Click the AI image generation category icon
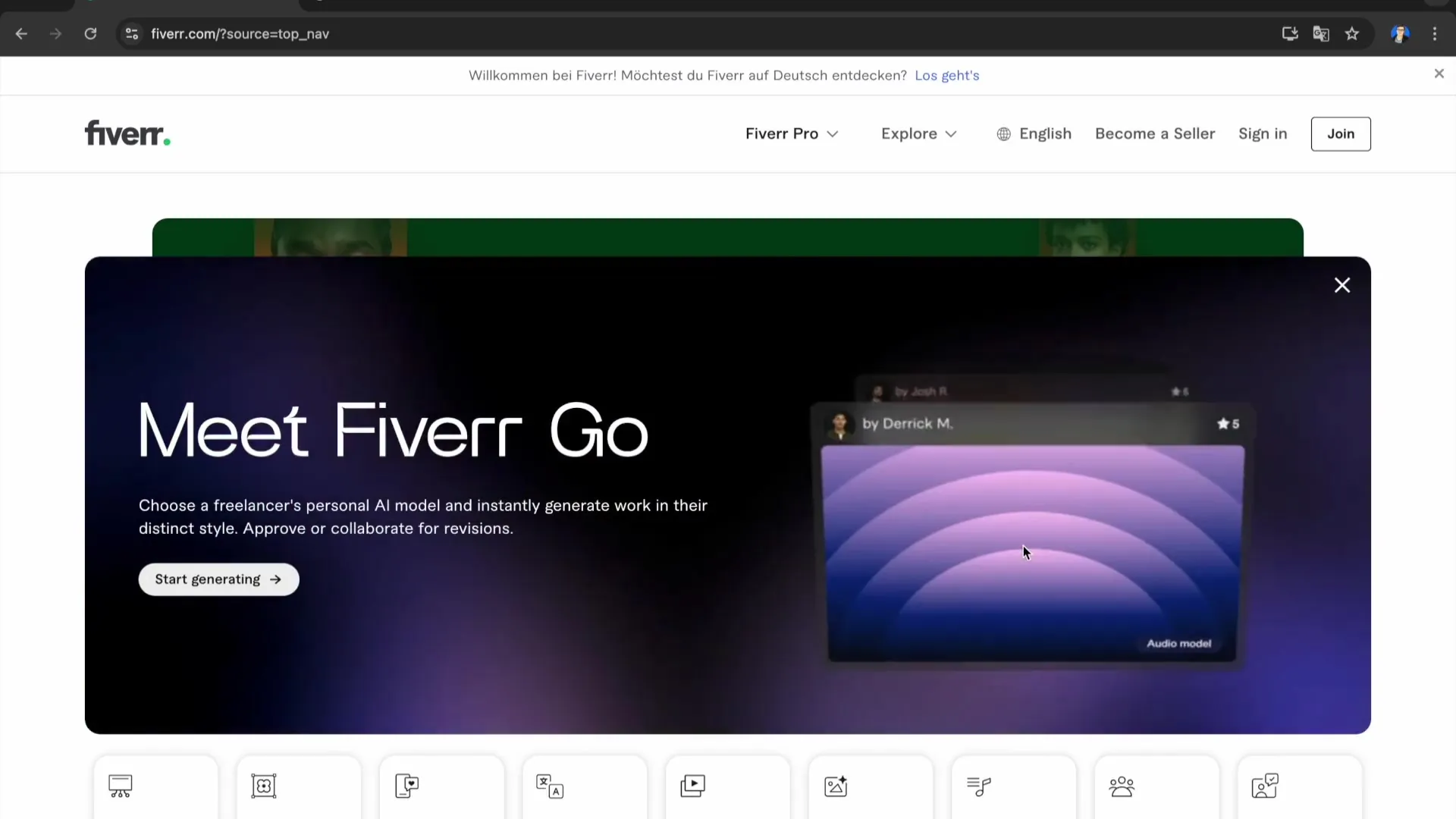 pyautogui.click(x=835, y=786)
